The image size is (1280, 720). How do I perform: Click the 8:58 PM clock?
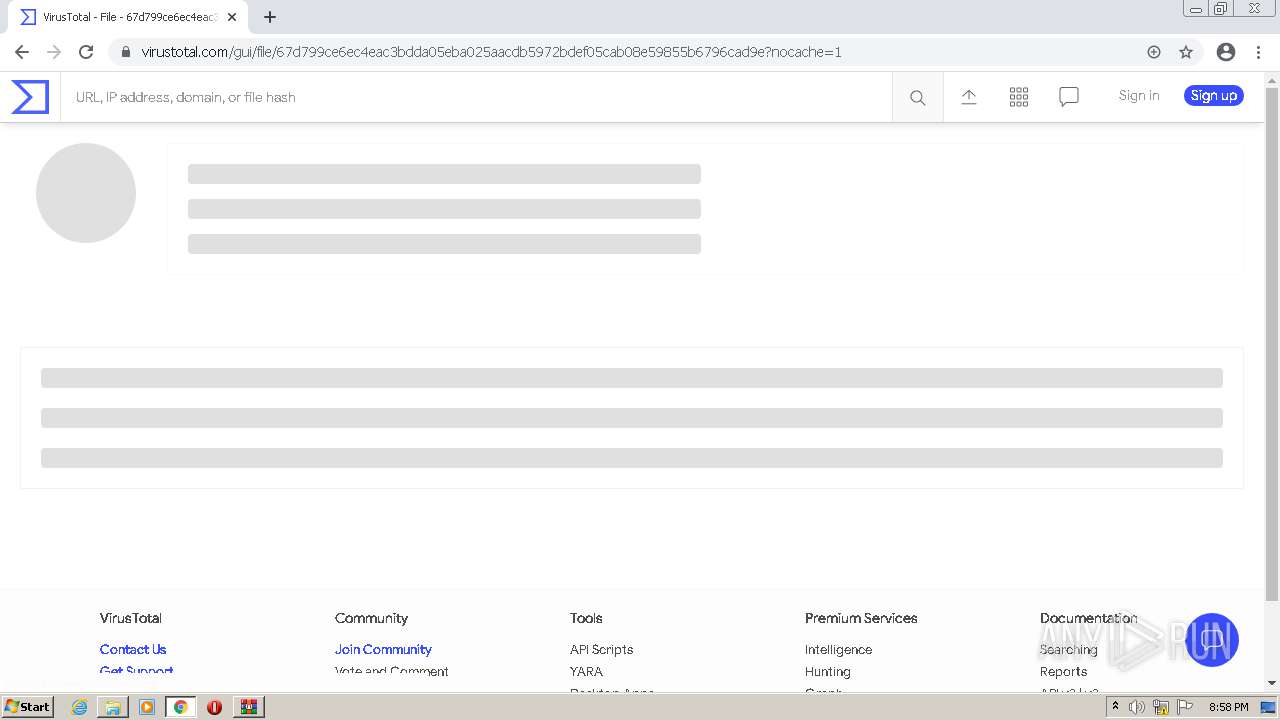point(1228,707)
